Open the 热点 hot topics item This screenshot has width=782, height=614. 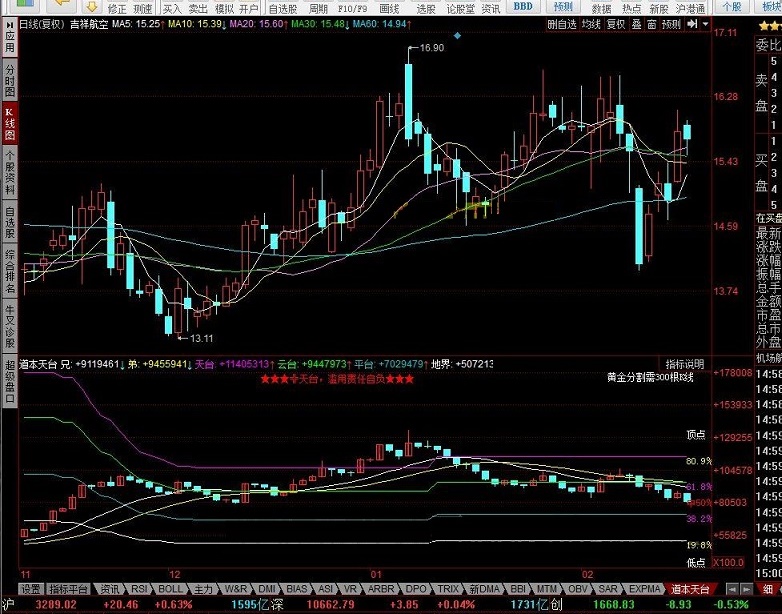tap(631, 8)
